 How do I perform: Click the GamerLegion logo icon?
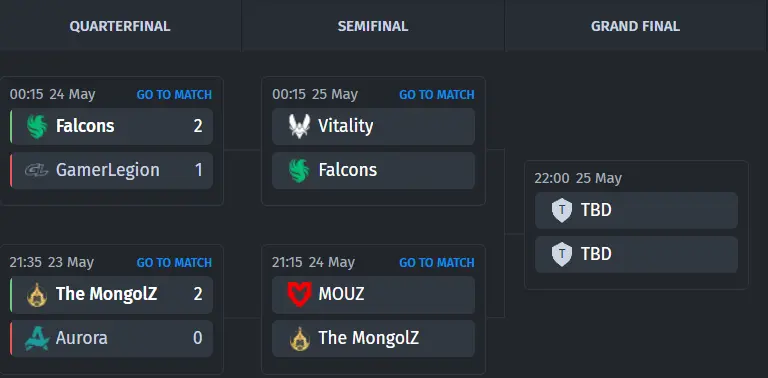[37, 170]
